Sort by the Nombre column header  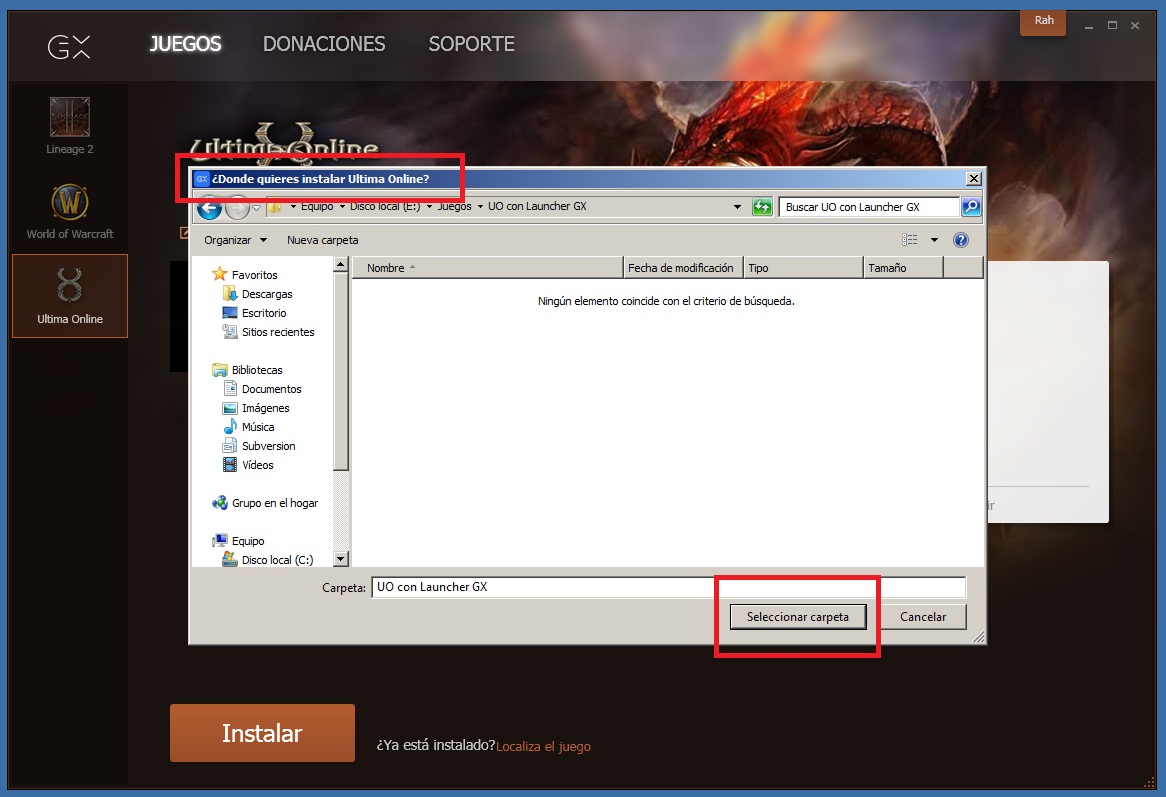[487, 268]
